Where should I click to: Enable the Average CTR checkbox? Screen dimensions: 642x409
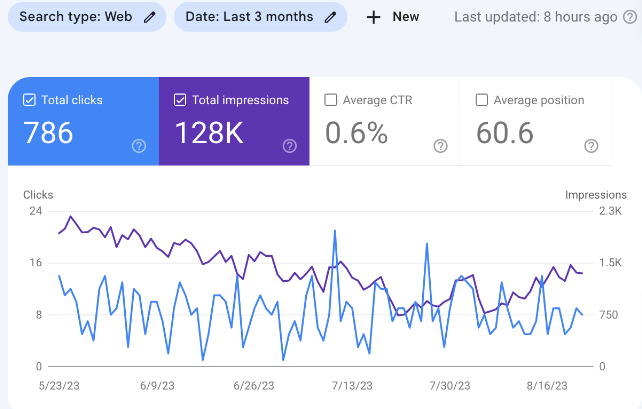point(331,100)
